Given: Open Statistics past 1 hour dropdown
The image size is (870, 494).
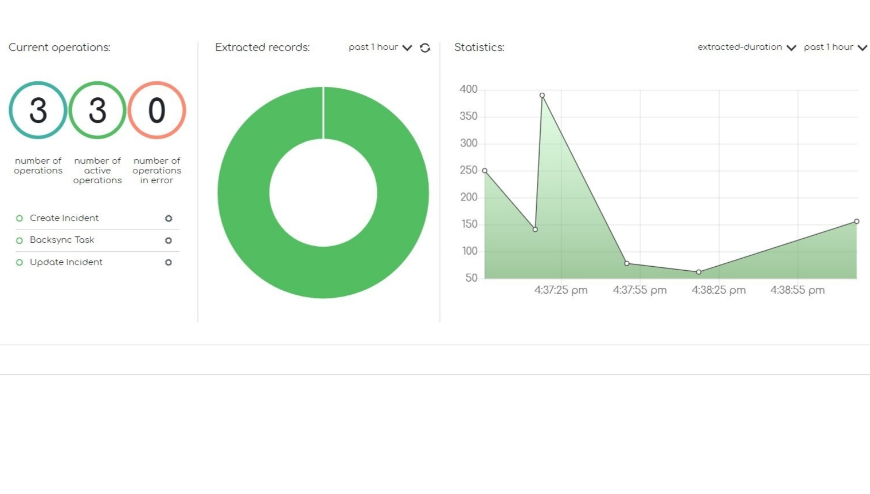Looking at the screenshot, I should click(835, 47).
